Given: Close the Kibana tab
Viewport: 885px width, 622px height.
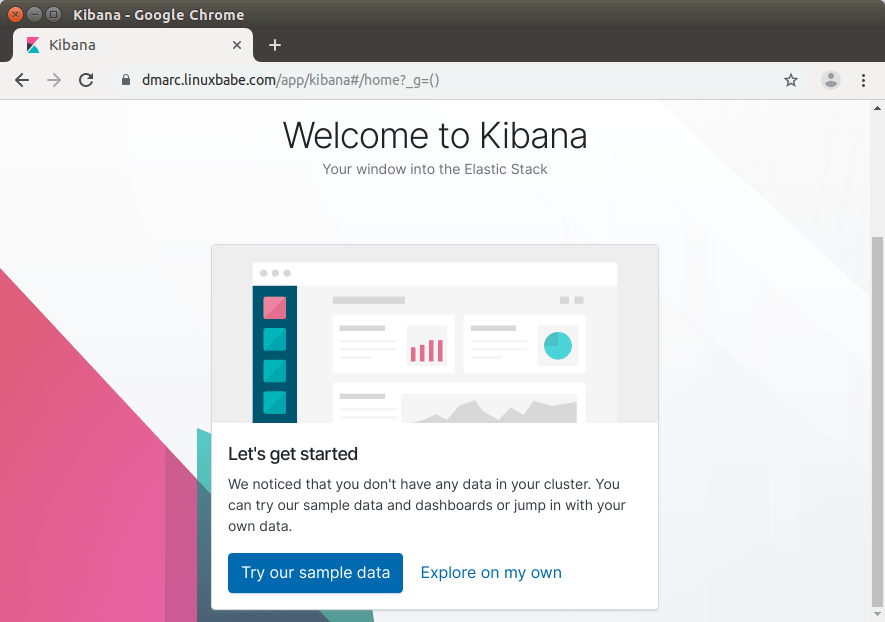Looking at the screenshot, I should (237, 45).
